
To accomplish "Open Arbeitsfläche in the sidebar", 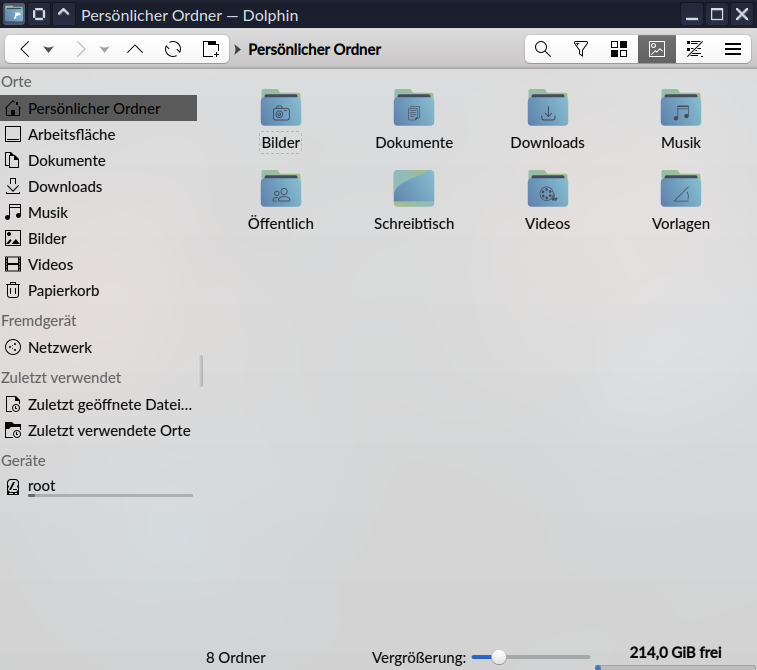I will [98, 134].
